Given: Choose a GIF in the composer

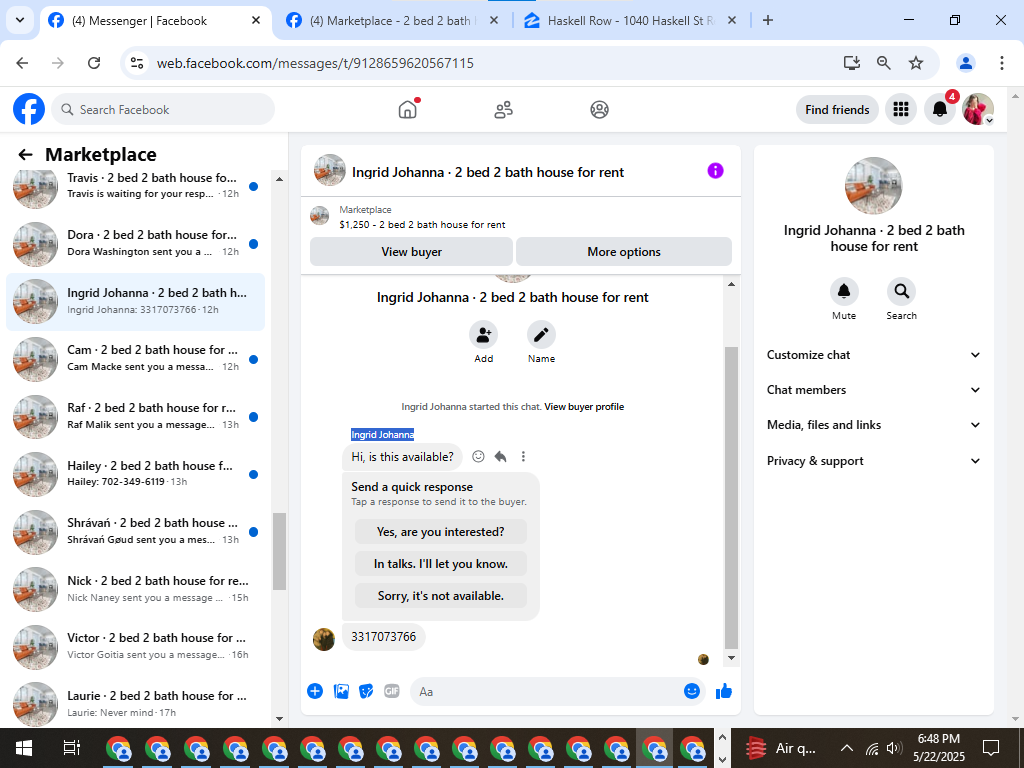Looking at the screenshot, I should (392, 691).
